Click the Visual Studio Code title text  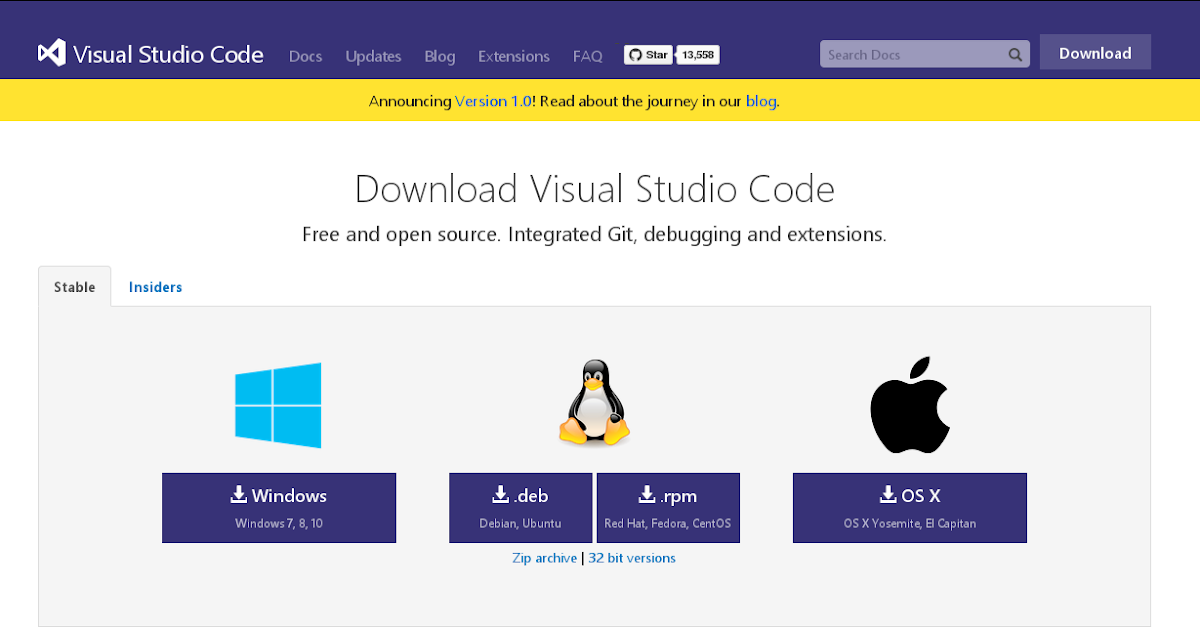click(x=169, y=54)
